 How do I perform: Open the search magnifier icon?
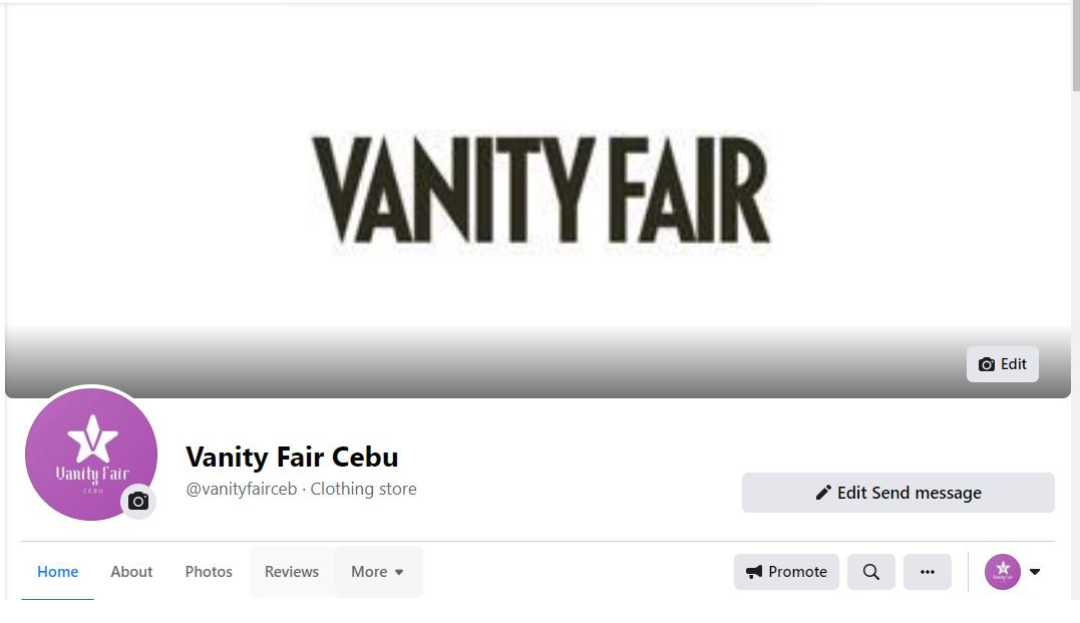point(871,572)
